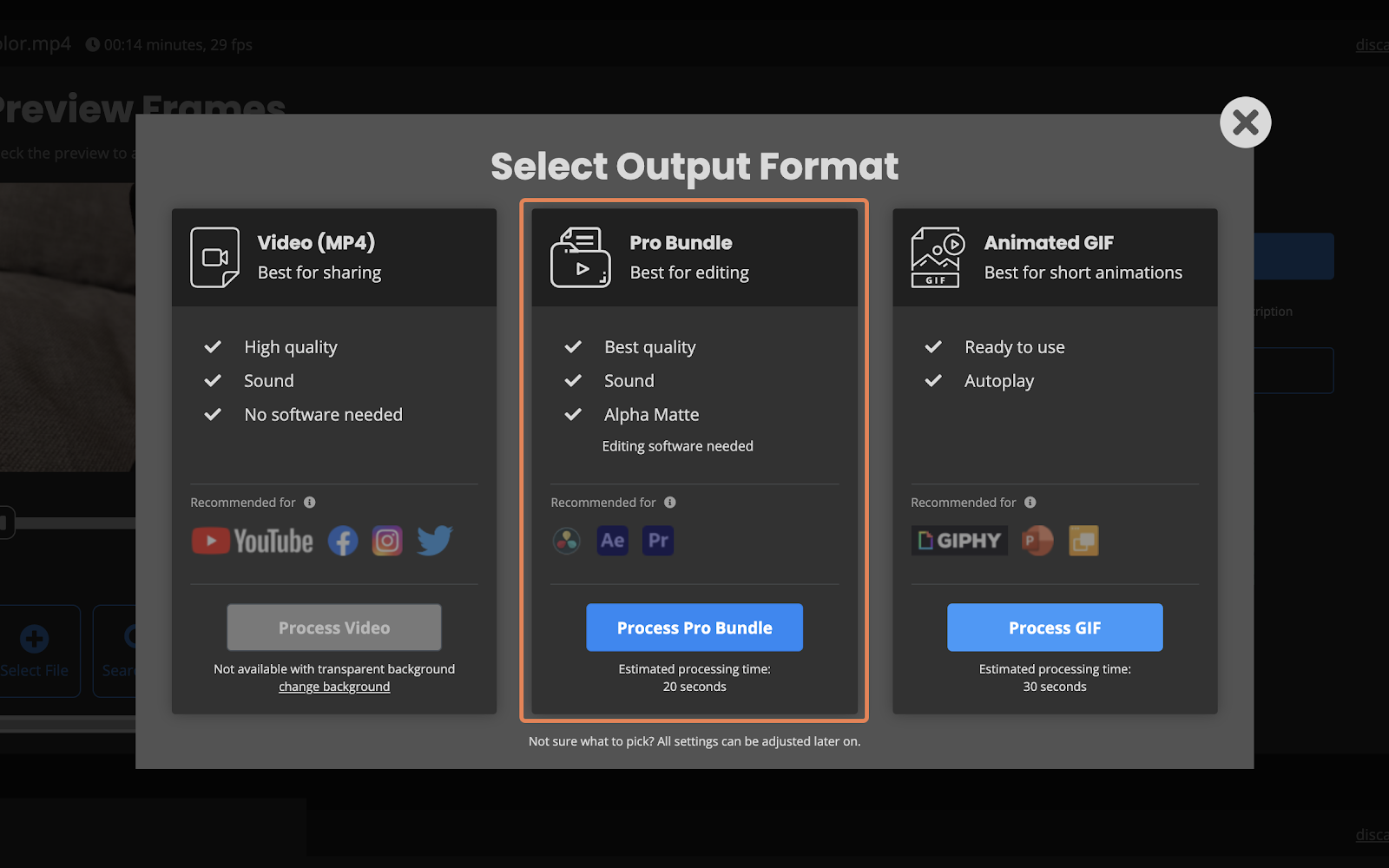Viewport: 1389px width, 868px height.
Task: Click the GIPHY logo
Action: pyautogui.click(x=959, y=541)
